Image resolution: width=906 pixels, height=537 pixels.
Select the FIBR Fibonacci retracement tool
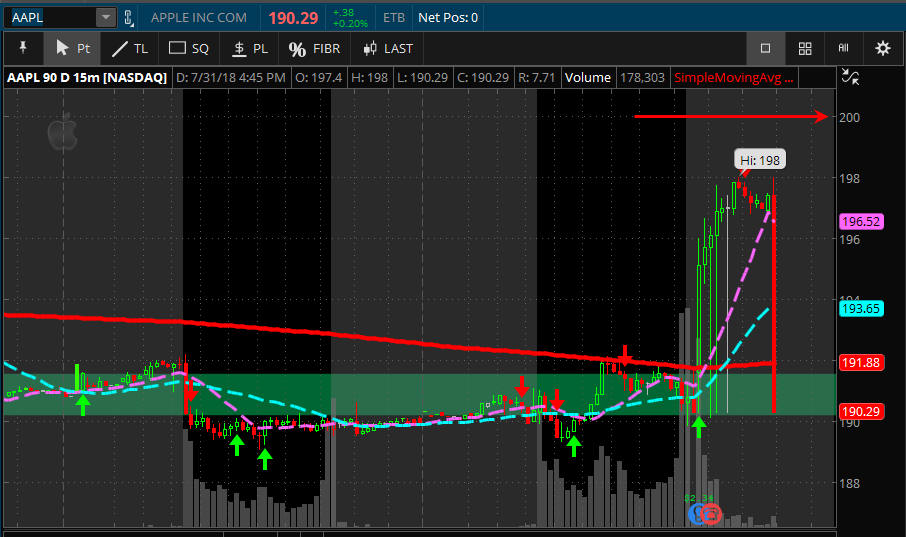(x=314, y=49)
